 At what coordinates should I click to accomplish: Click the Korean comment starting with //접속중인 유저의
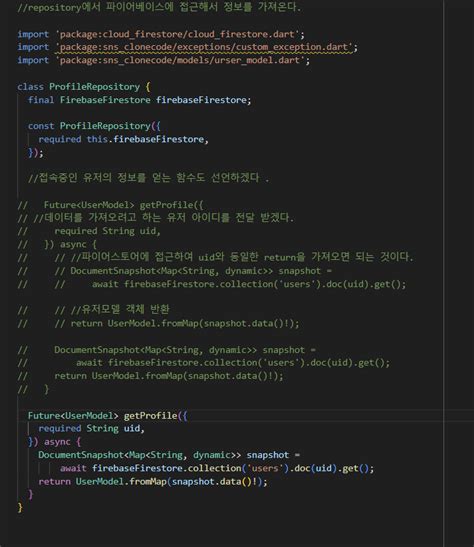click(149, 178)
